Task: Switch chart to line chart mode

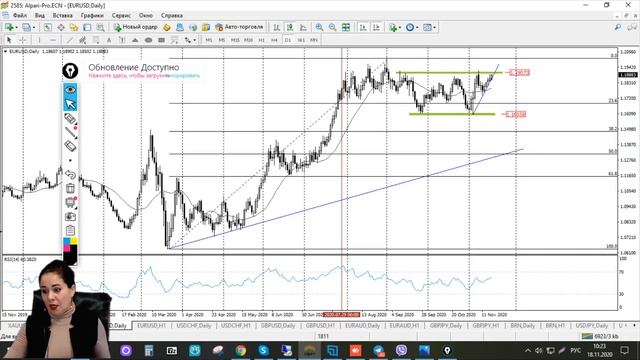Action: 303,27
